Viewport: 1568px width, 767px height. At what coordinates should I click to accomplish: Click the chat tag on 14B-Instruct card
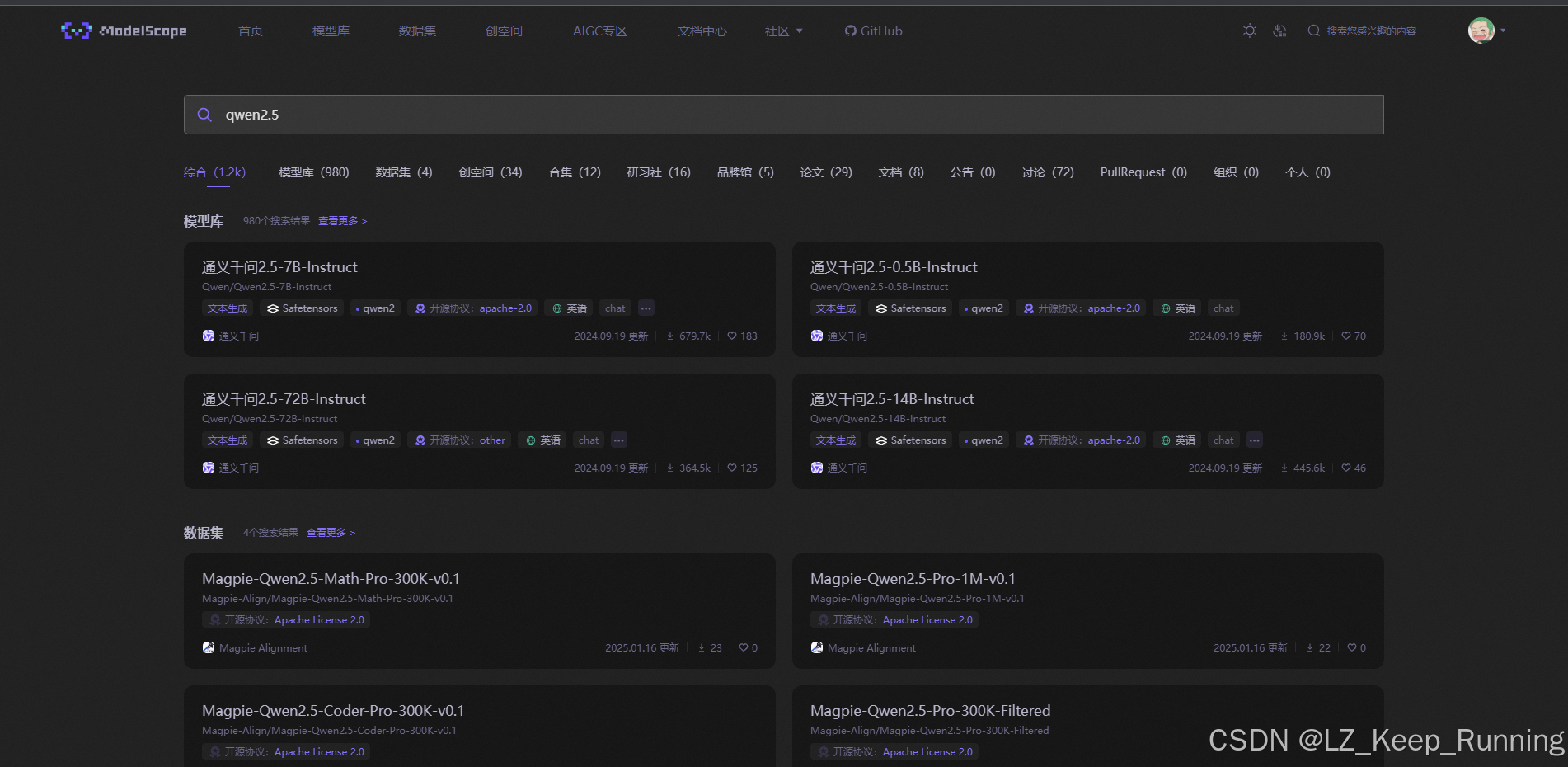1223,440
